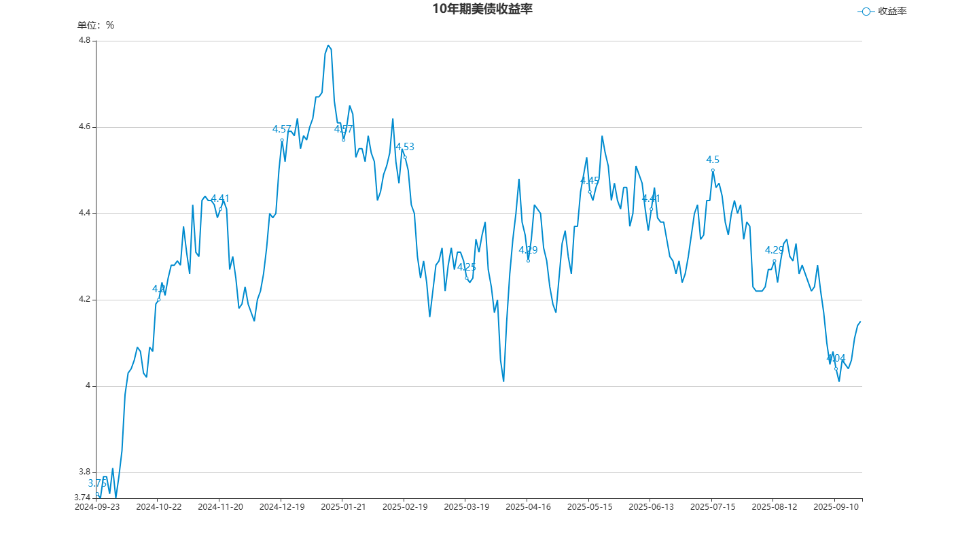Select the 2025-09-10 date label
Image resolution: width=958 pixels, height=539 pixels.
click(x=836, y=507)
